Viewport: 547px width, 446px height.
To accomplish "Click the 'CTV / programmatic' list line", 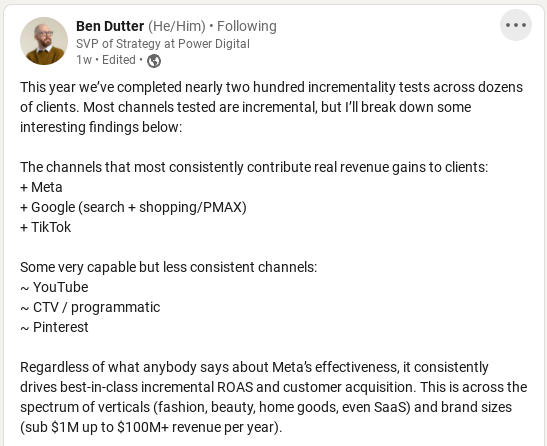I will click(x=90, y=307).
